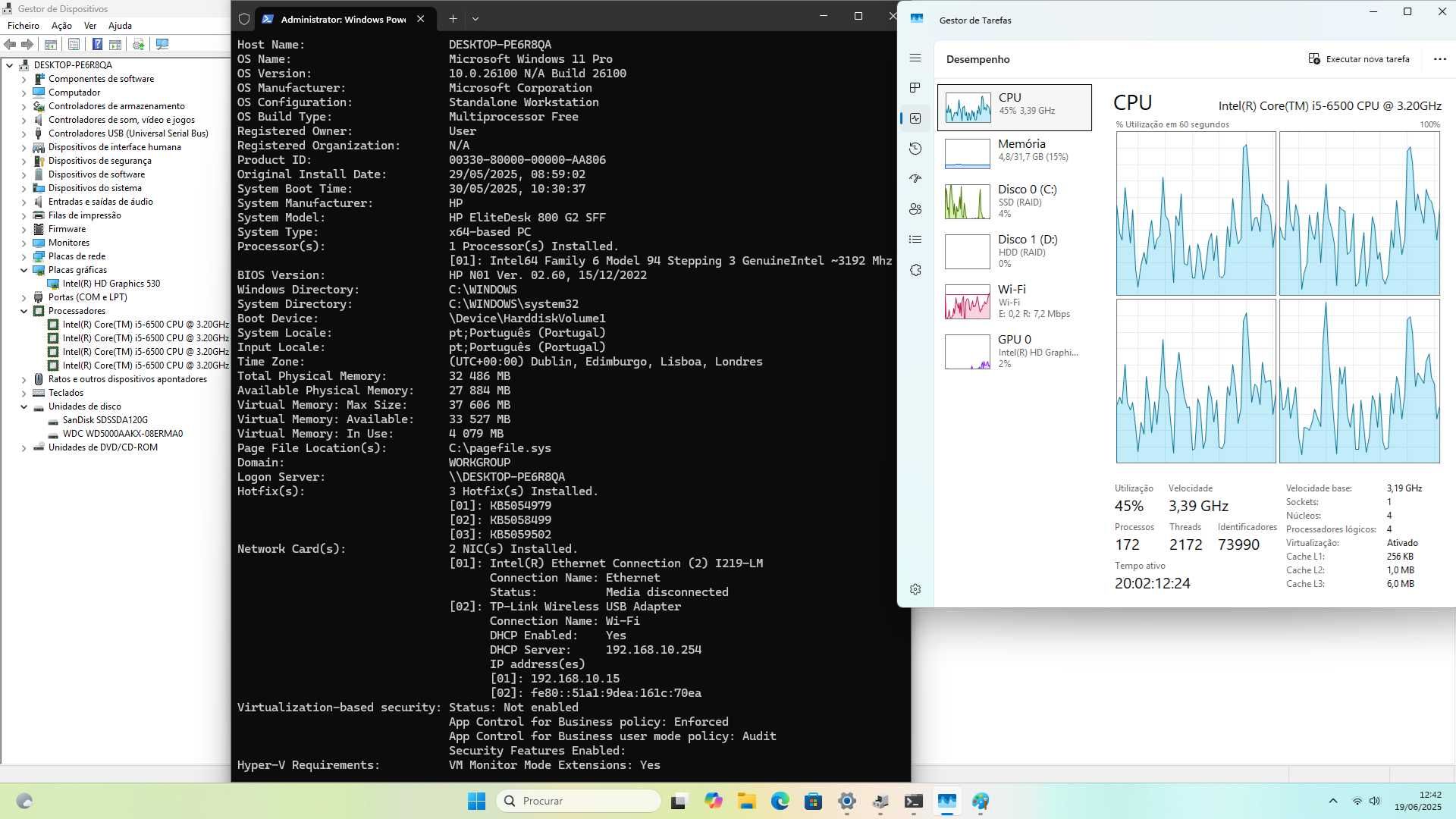
Task: Select the Monitores tree item
Action: (68, 243)
